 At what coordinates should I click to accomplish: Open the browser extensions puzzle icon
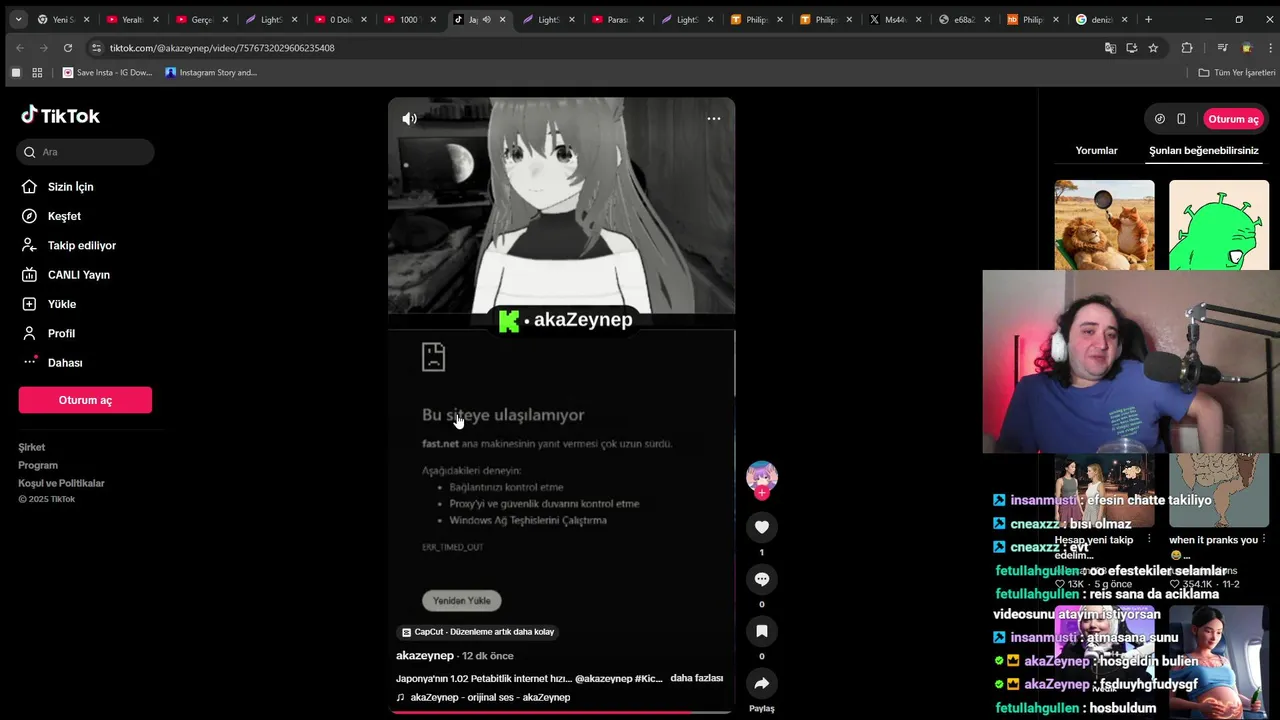[x=1187, y=48]
